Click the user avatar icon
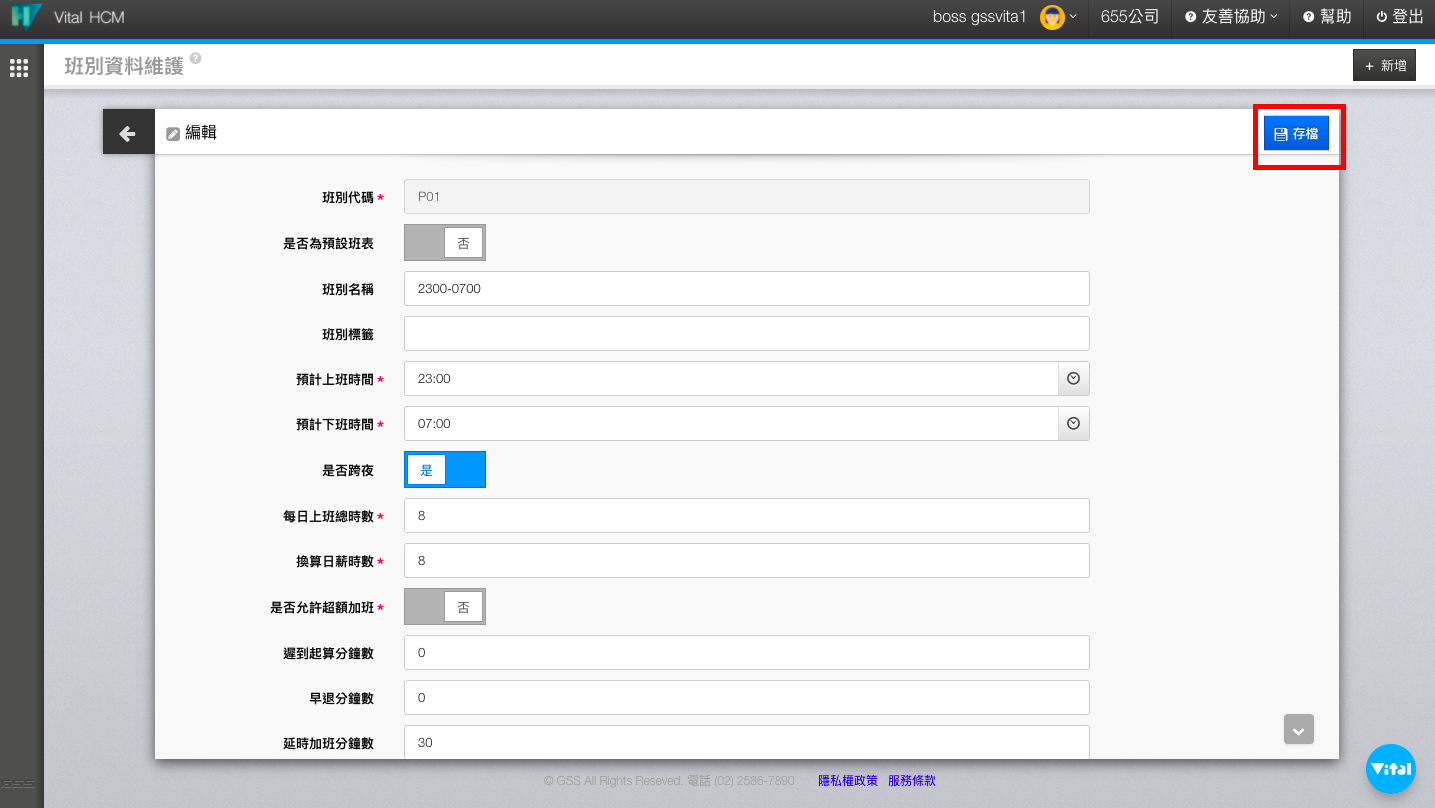Image resolution: width=1435 pixels, height=808 pixels. [x=1051, y=17]
